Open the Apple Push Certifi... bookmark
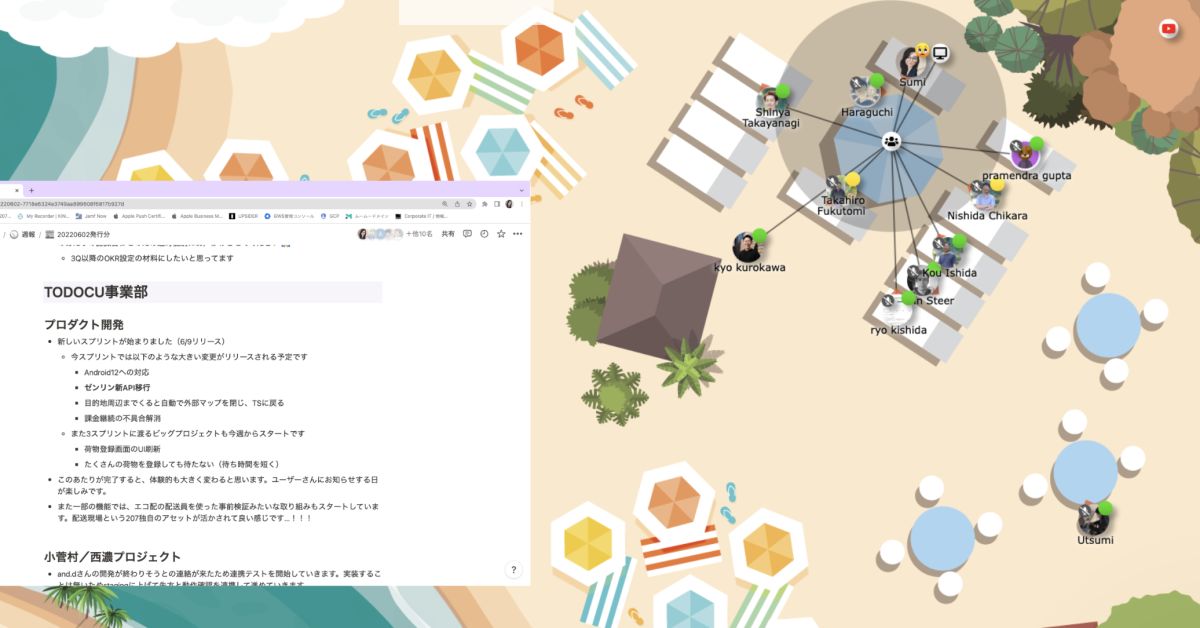 139,216
